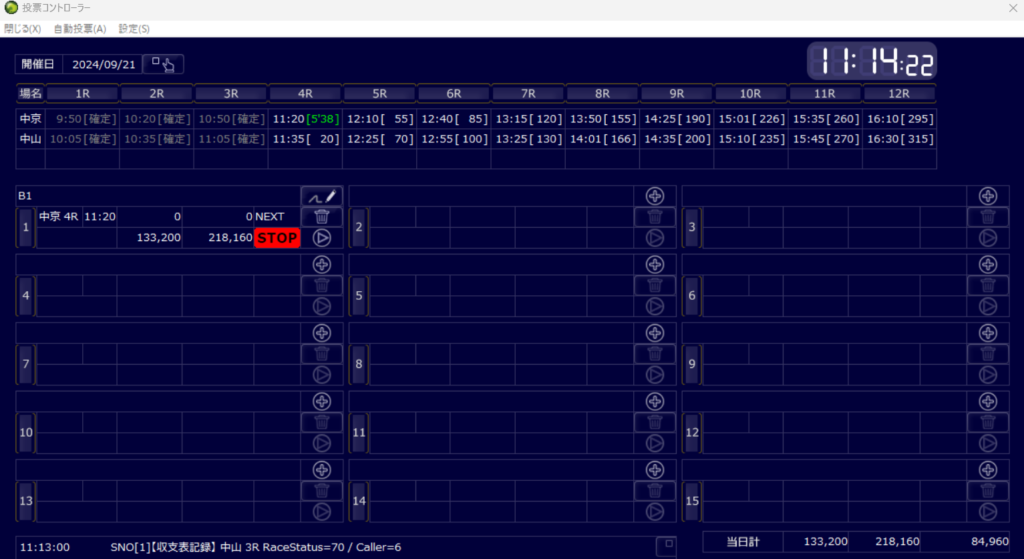
Task: Open the 閉じる(X) menu
Action: pos(22,29)
